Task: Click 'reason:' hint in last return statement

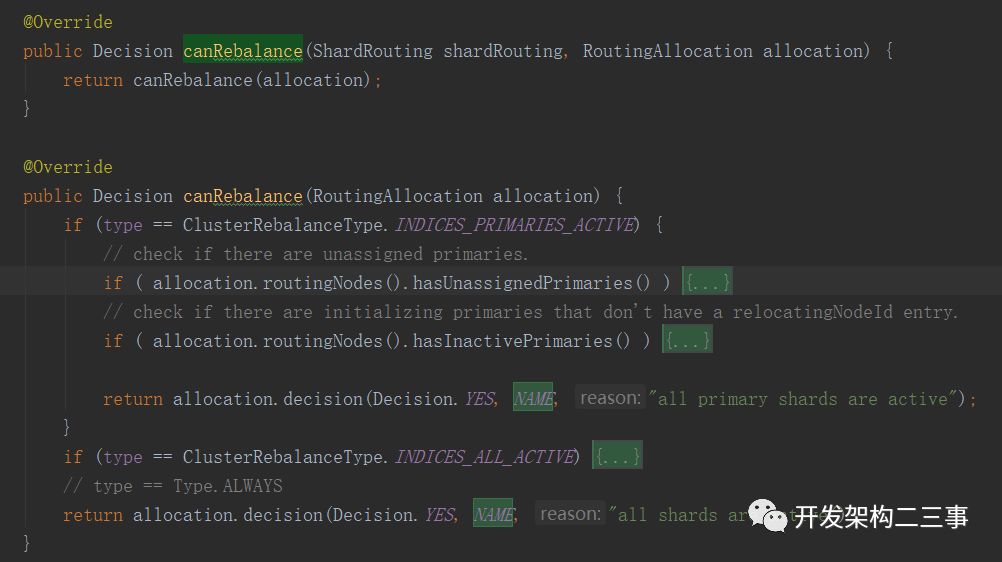Action: coord(570,513)
